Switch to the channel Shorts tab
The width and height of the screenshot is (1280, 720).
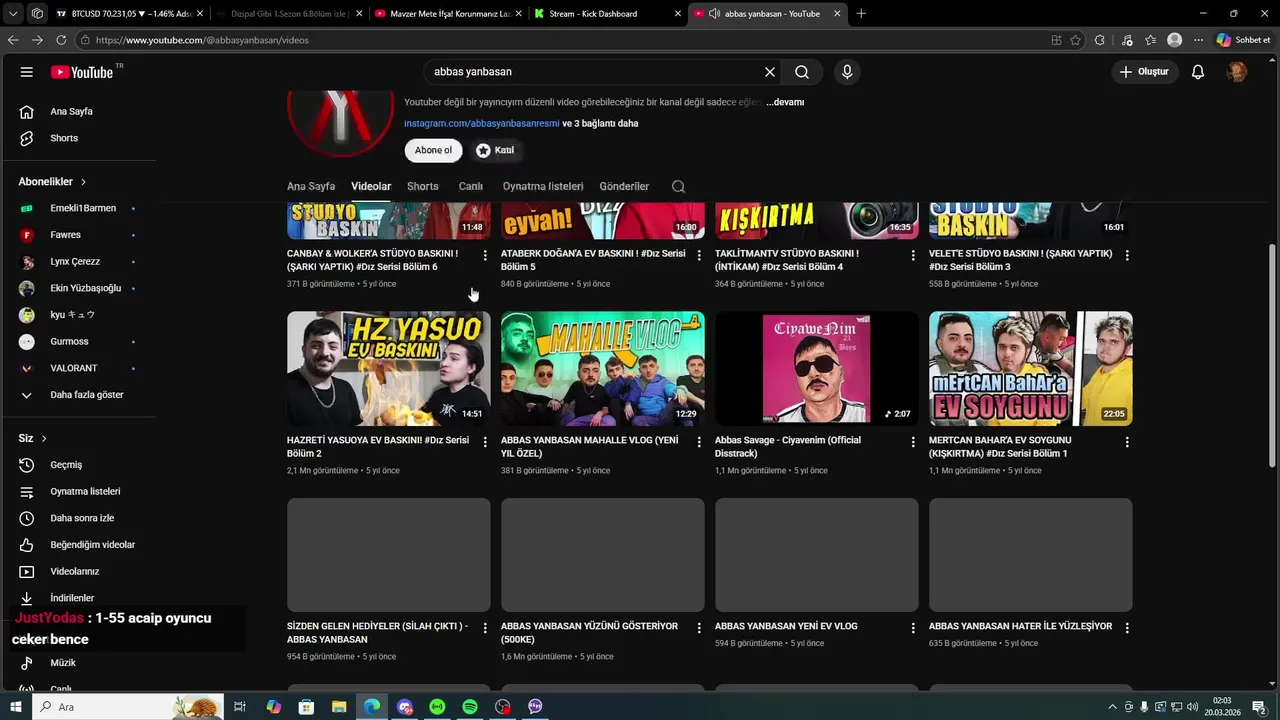click(423, 186)
